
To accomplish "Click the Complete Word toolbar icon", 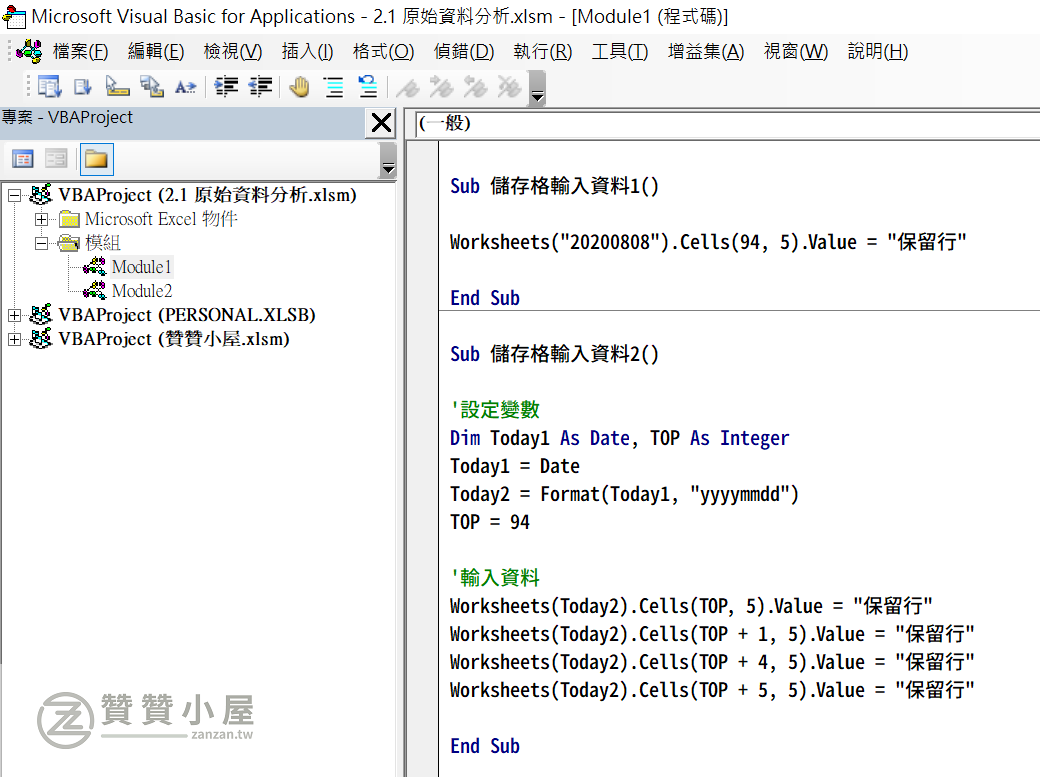I will tap(186, 87).
